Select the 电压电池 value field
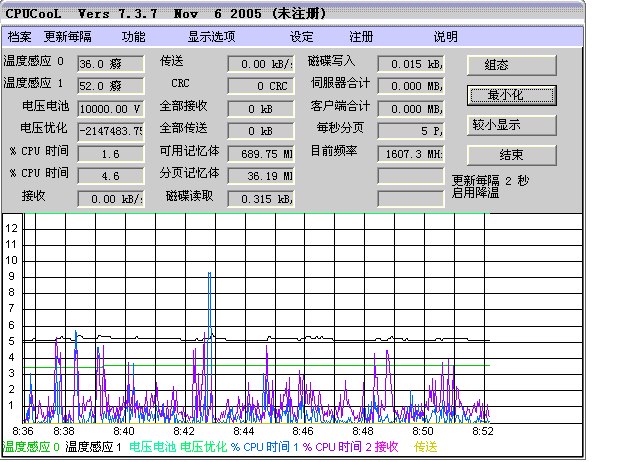The height and width of the screenshot is (462, 640). pos(111,109)
